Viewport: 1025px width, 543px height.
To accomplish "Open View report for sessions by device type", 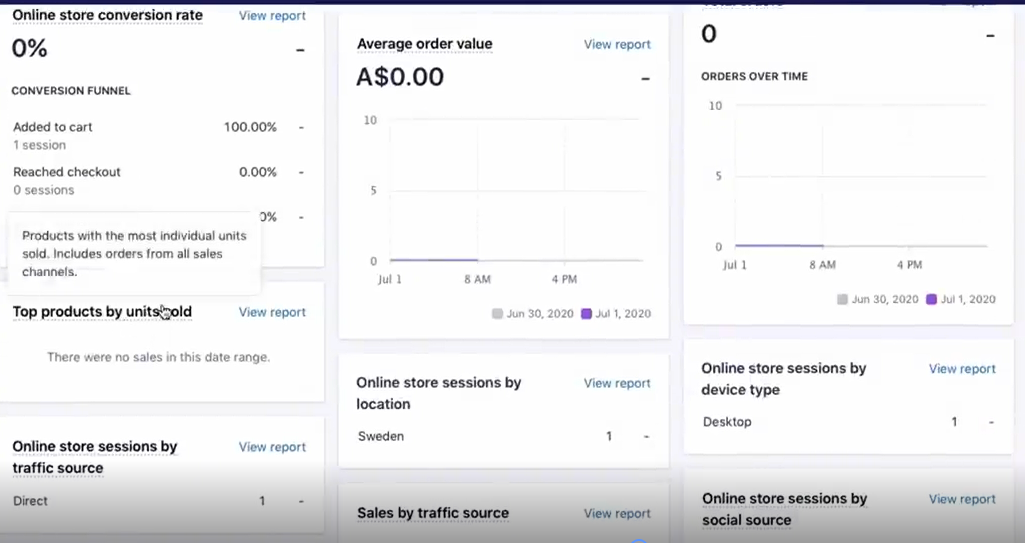I will pyautogui.click(x=962, y=369).
